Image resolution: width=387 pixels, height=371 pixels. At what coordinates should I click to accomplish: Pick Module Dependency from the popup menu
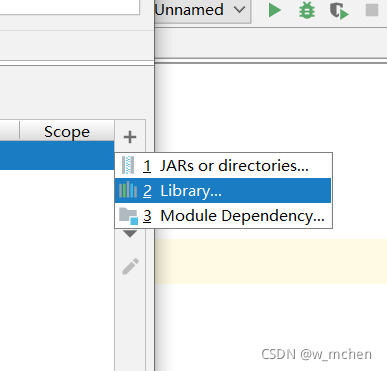223,215
